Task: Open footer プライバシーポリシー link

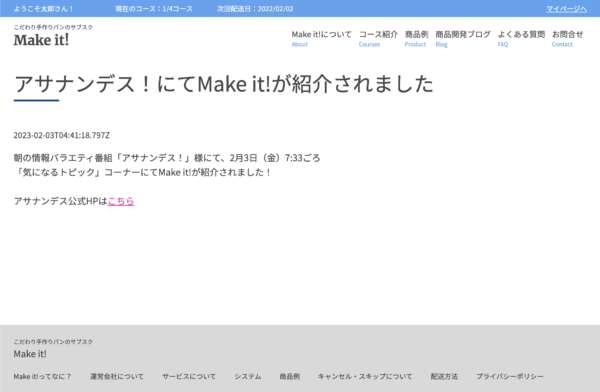Action: coord(510,376)
